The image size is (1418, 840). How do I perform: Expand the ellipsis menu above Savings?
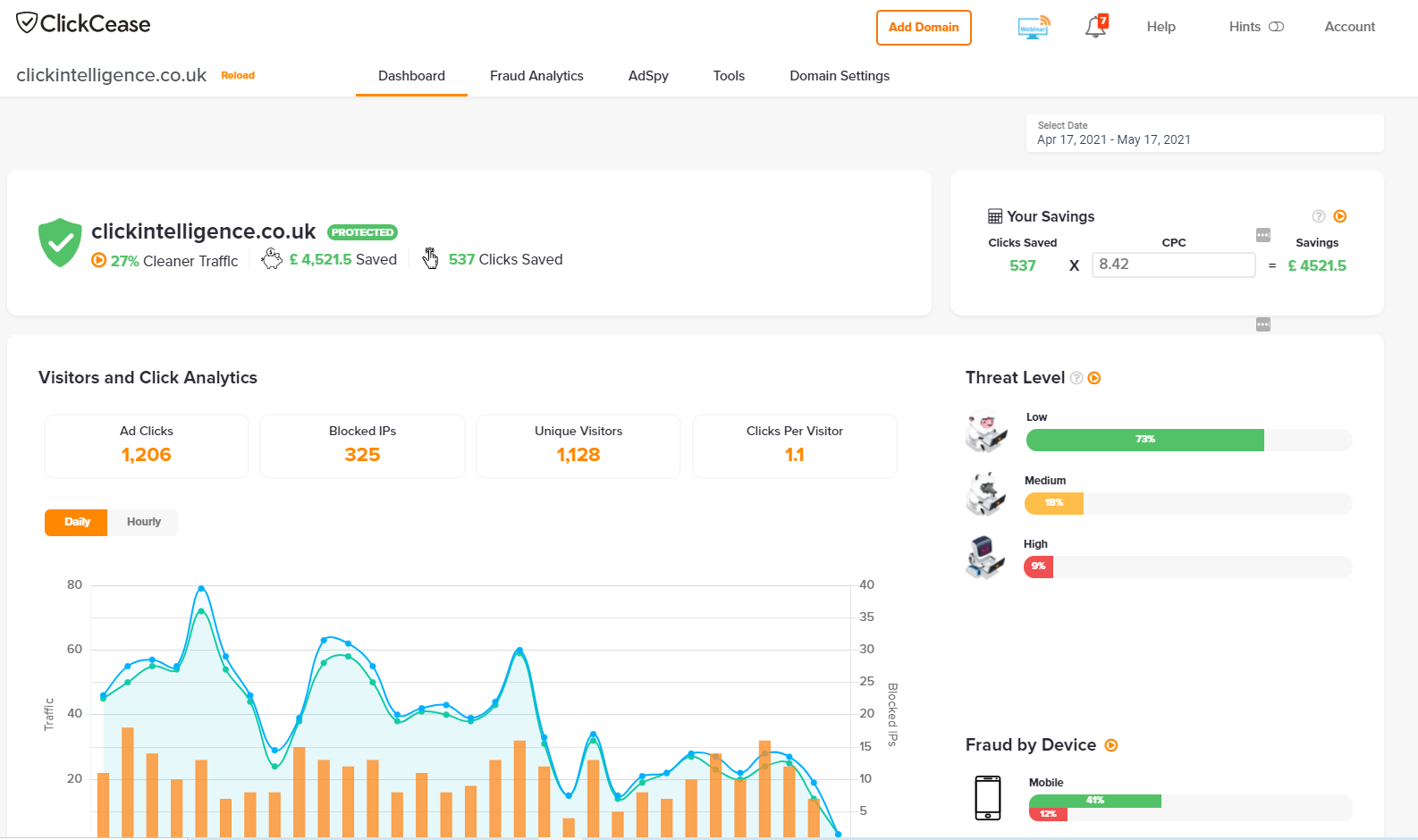[1262, 235]
